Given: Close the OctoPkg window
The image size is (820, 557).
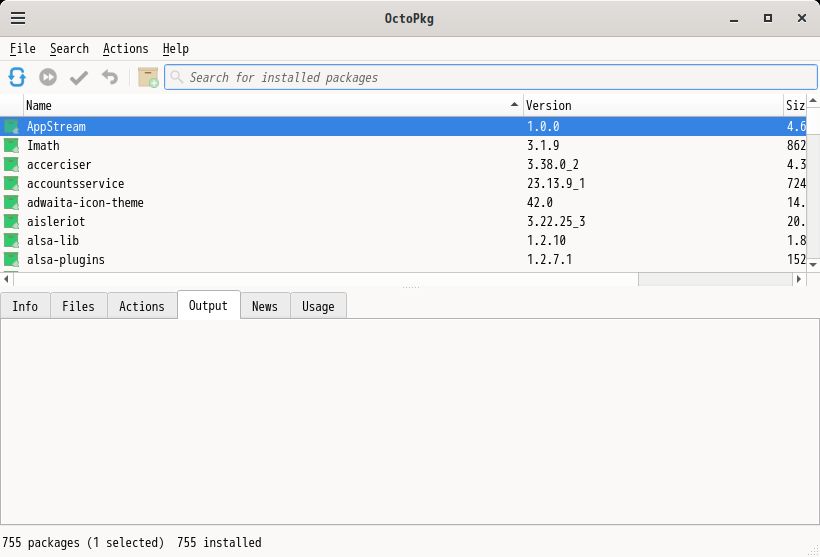Looking at the screenshot, I should tap(802, 18).
